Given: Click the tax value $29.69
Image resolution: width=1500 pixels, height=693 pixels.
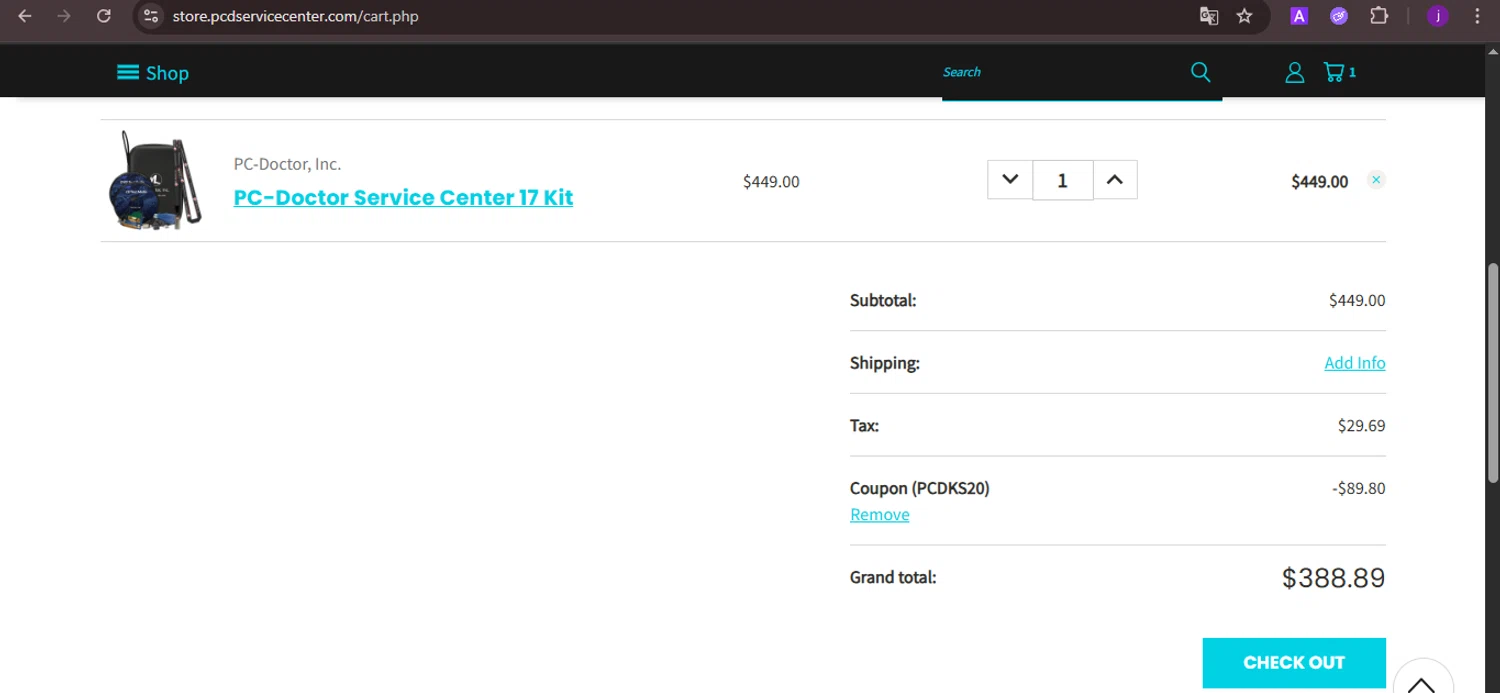Looking at the screenshot, I should (x=1361, y=426).
